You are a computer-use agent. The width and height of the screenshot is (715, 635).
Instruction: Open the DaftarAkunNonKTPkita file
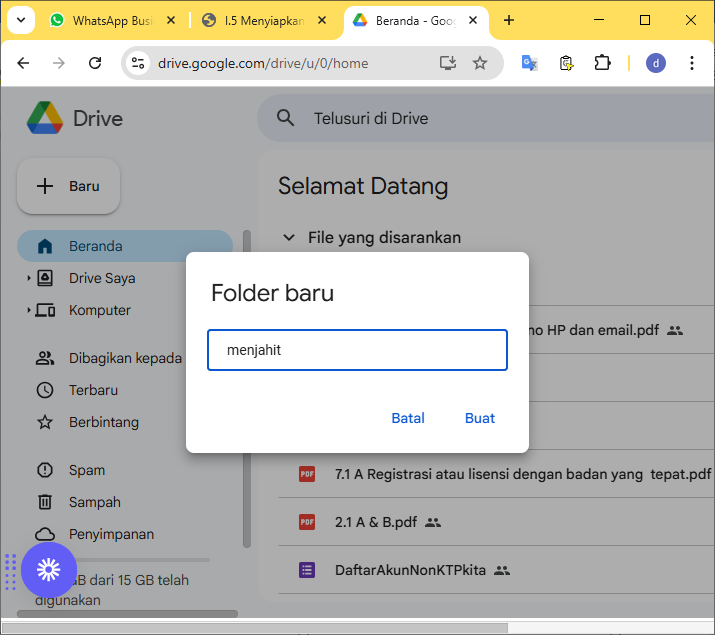point(410,570)
